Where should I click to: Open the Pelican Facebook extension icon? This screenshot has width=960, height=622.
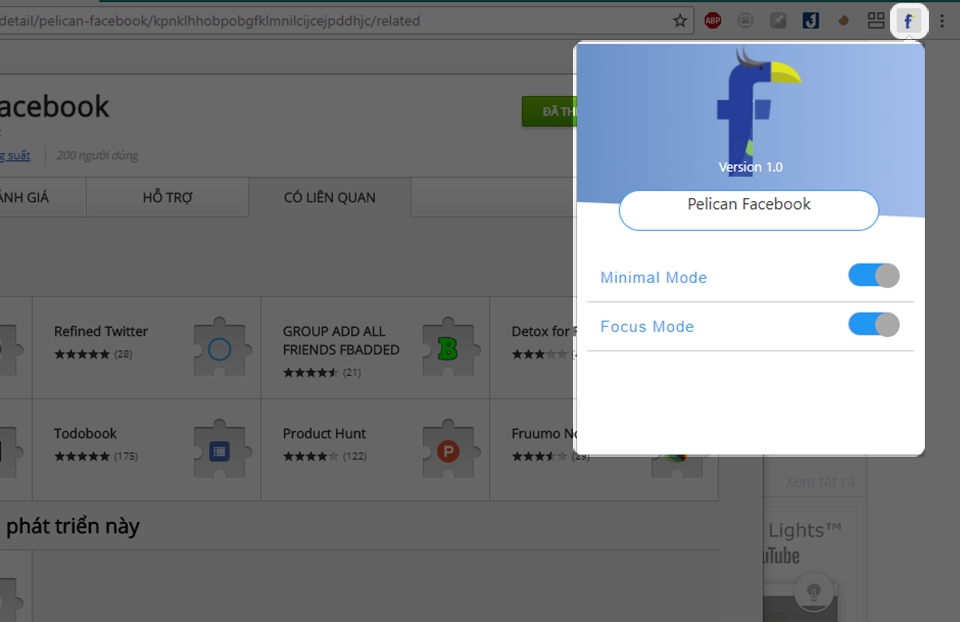point(909,21)
